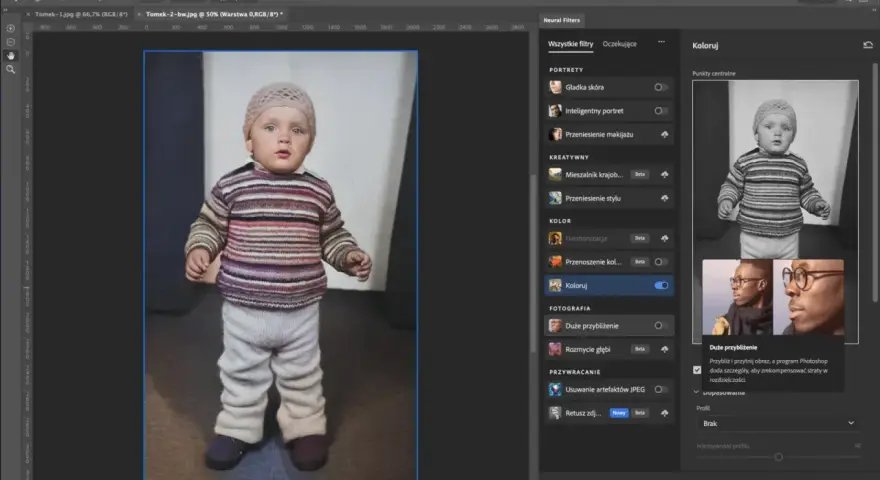This screenshot has height=480, width=880.
Task: Open the Wszystkie filtry tab
Action: pyautogui.click(x=570, y=44)
